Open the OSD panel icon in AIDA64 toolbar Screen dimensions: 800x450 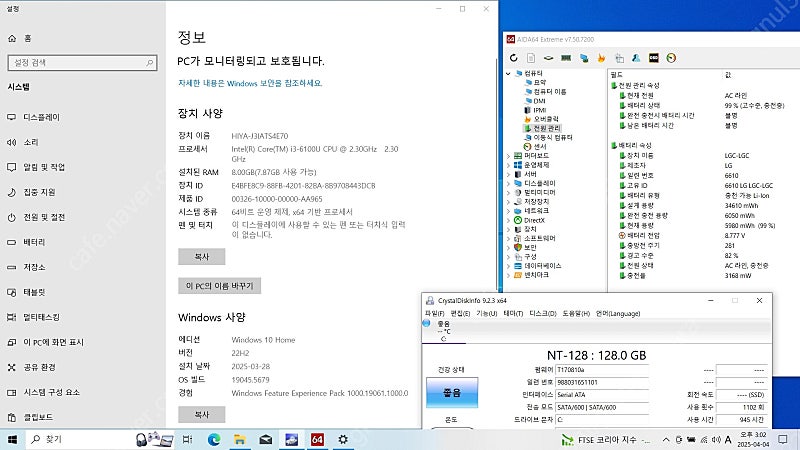654,58
